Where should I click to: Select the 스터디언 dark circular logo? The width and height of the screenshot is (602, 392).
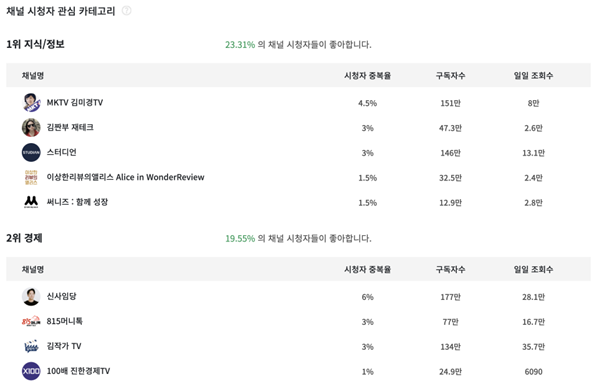pos(31,152)
